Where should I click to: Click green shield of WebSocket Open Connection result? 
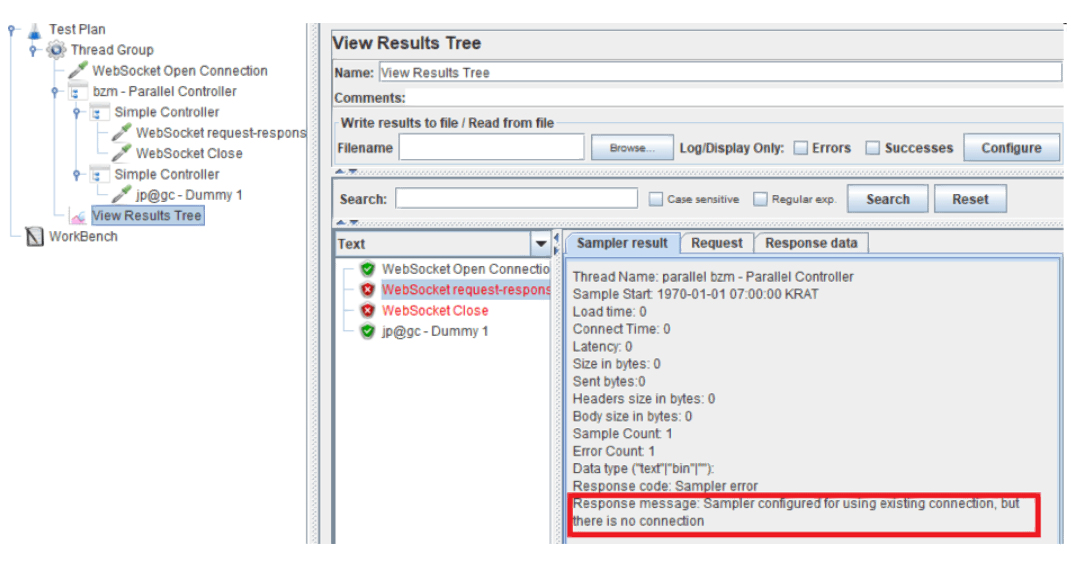(367, 269)
